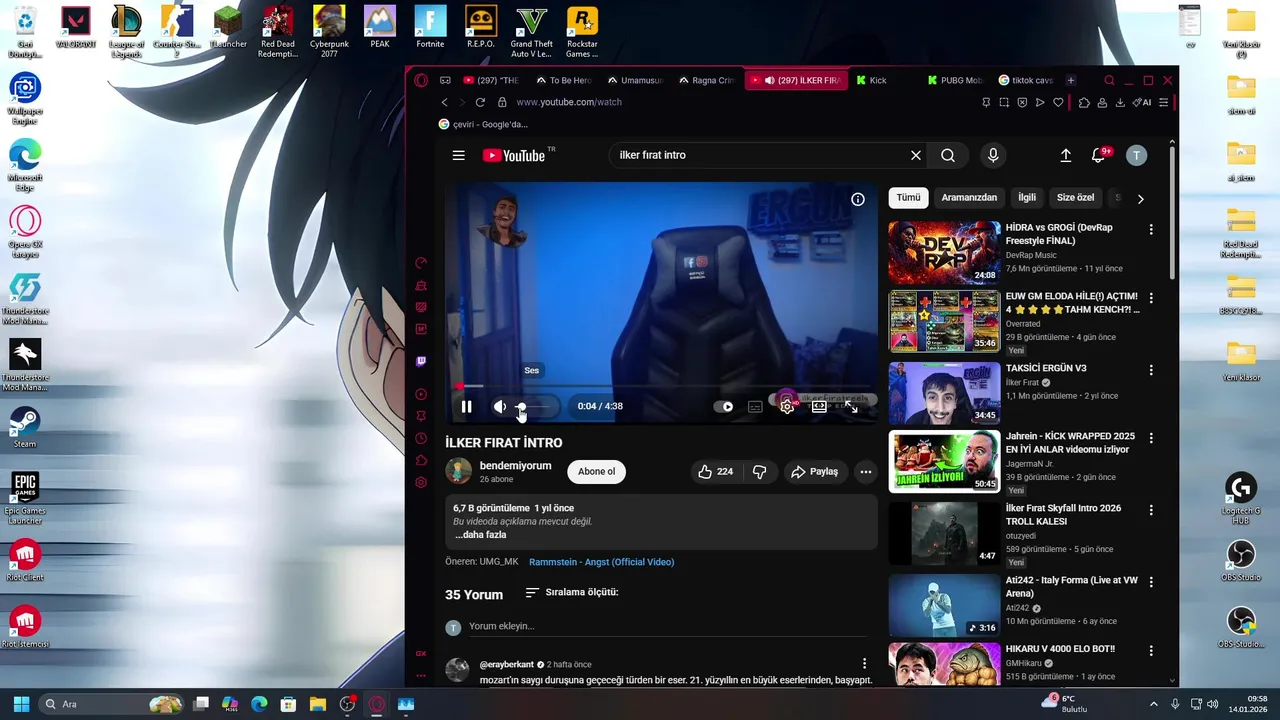Open options for Jahrein KİCK WRAPPED video

pyautogui.click(x=1151, y=438)
